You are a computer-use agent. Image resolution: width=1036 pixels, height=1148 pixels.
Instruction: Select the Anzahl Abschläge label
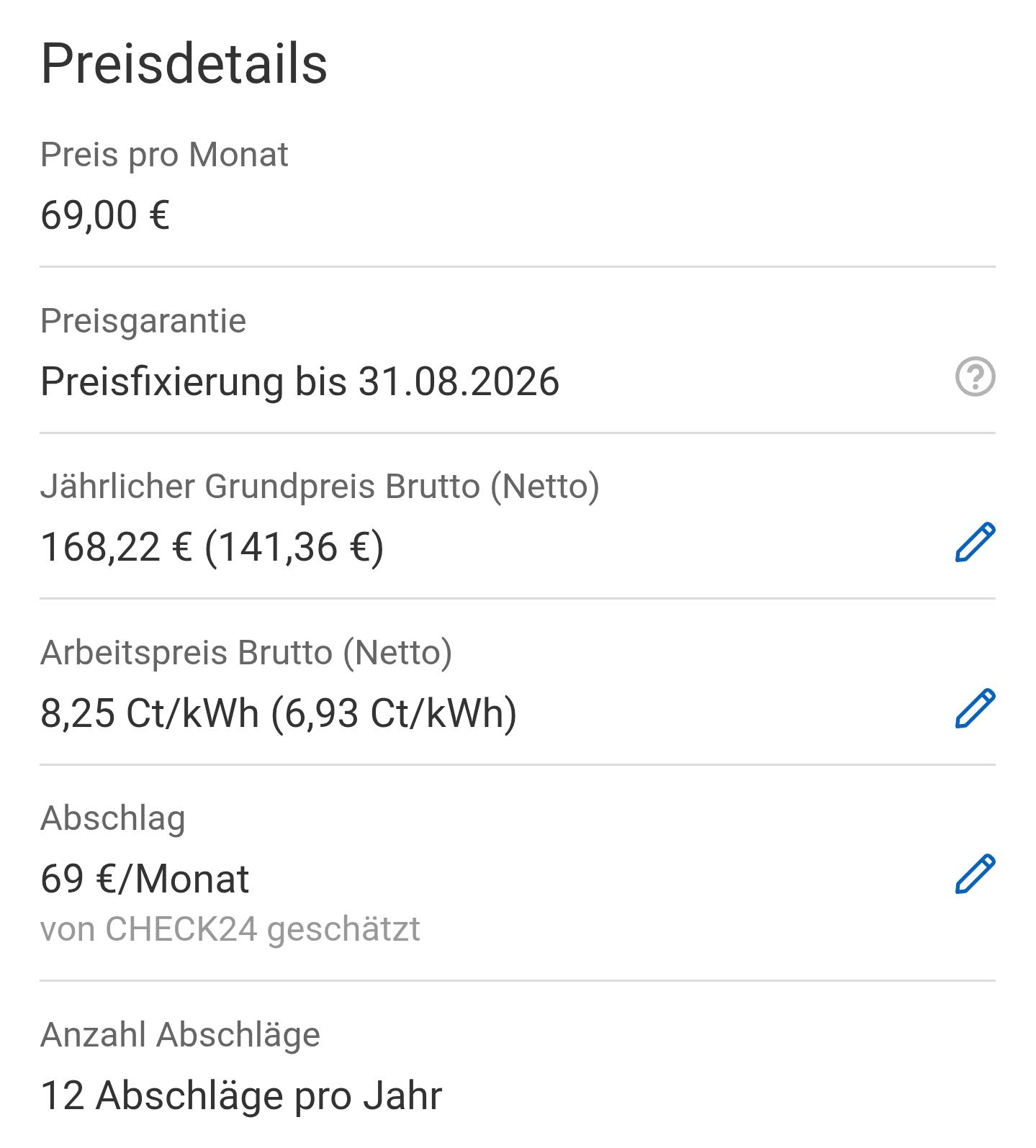click(x=180, y=1035)
